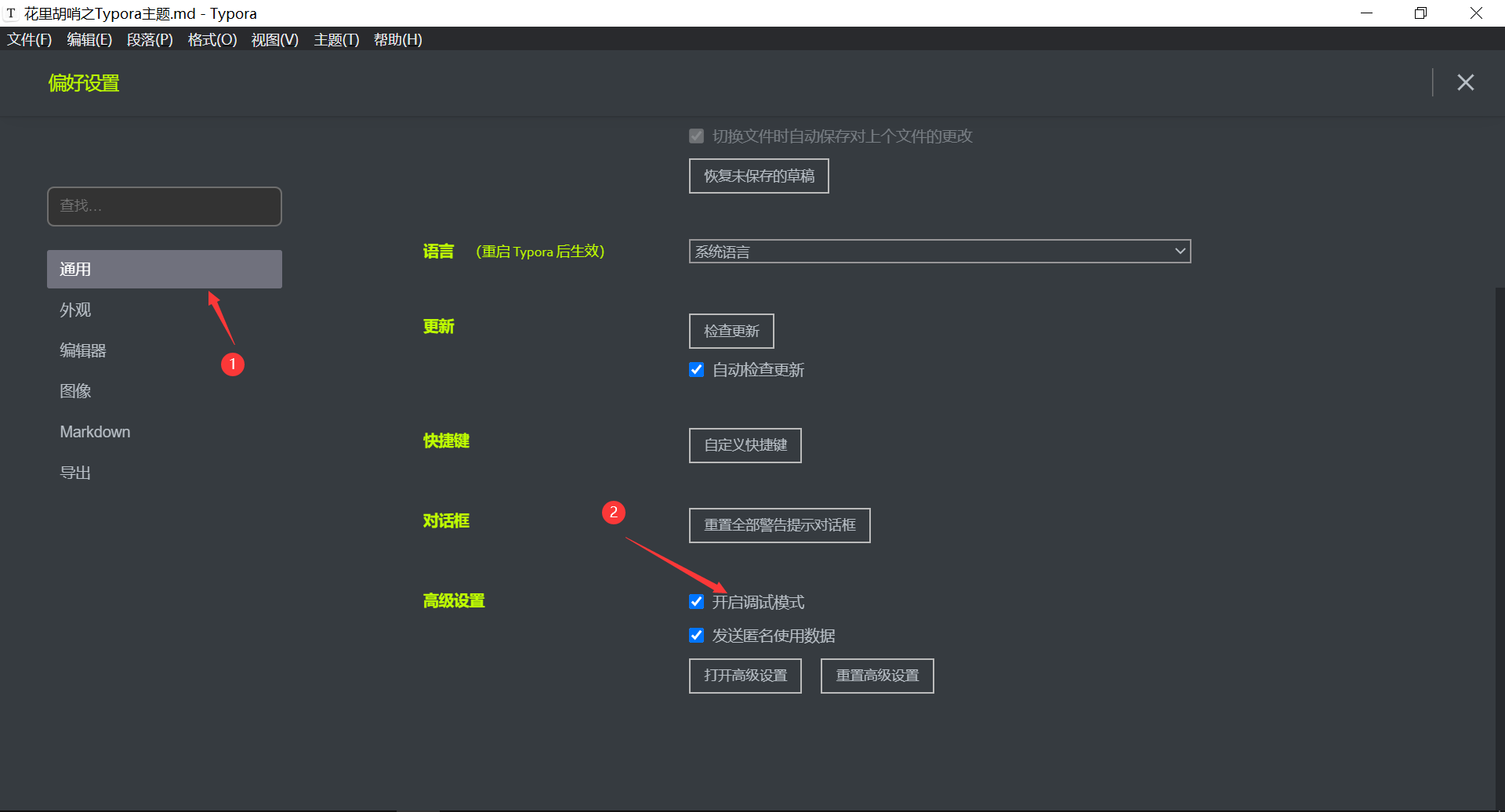Click the 更新 section label
This screenshot has width=1505, height=812.
pos(439,326)
